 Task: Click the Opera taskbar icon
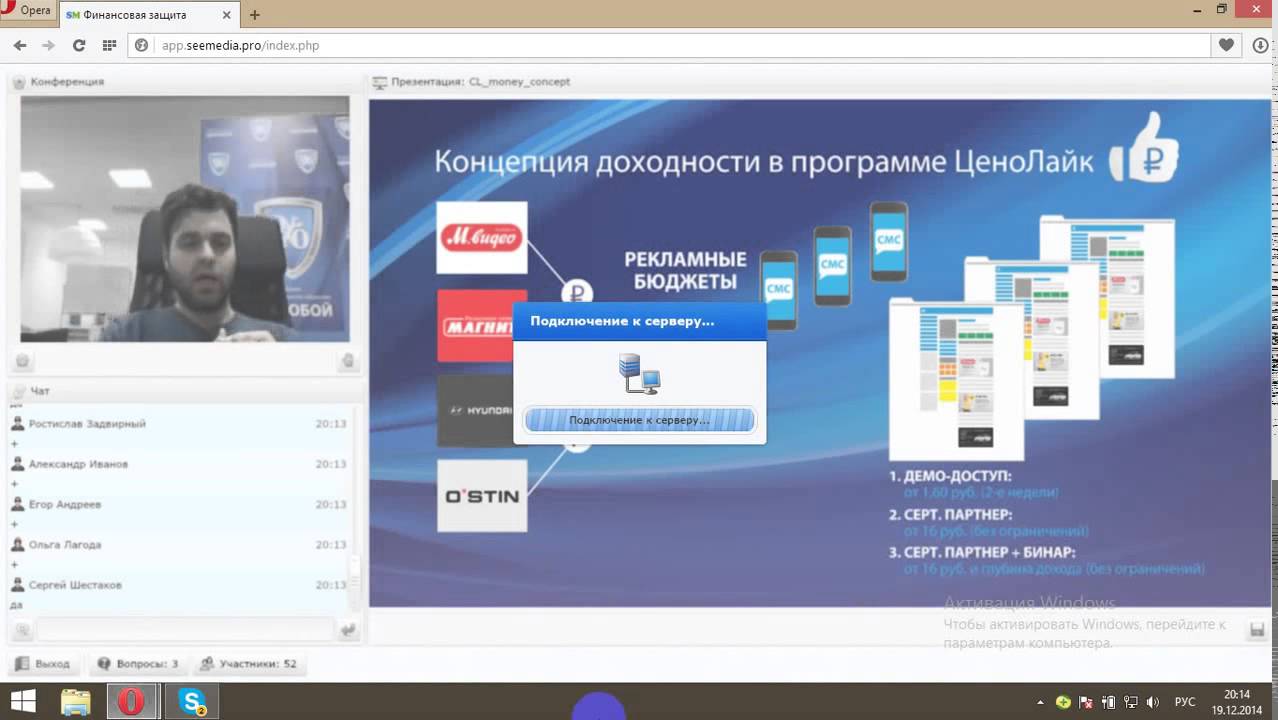coord(131,701)
